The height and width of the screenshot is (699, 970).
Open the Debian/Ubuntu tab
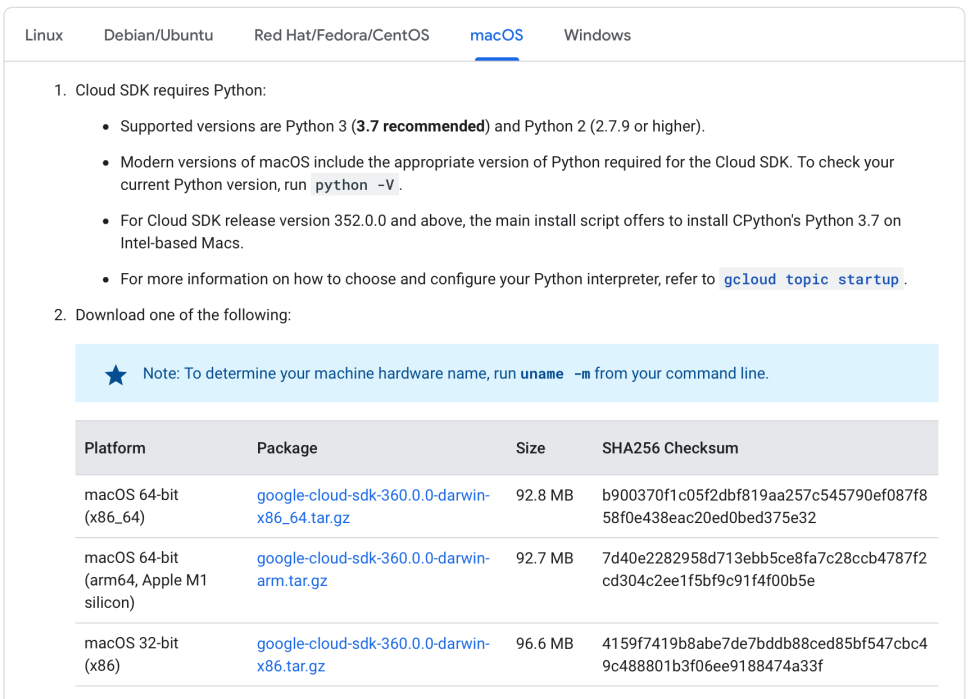[158, 35]
